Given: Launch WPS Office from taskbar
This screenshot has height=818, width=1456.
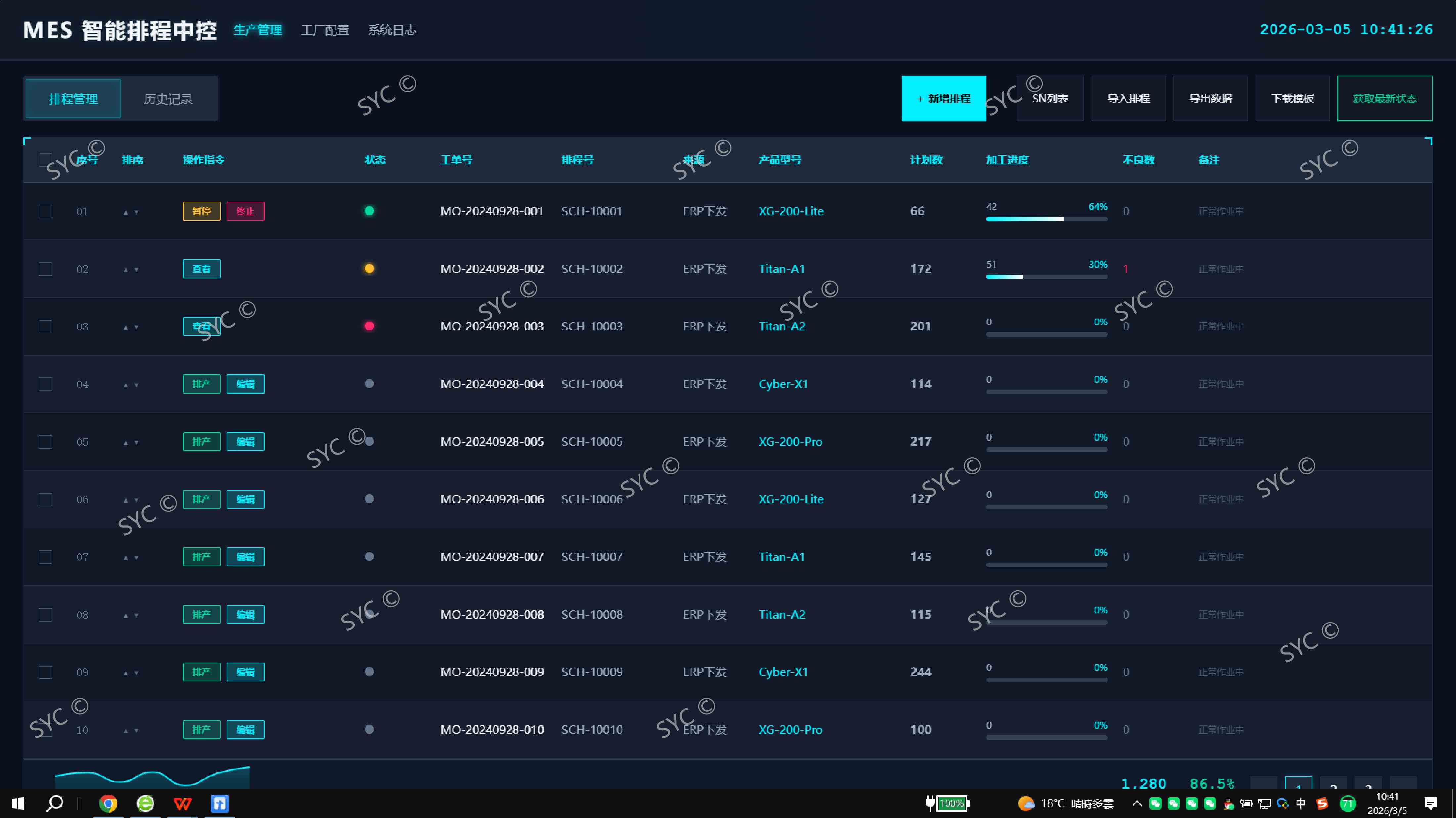Looking at the screenshot, I should click(x=182, y=803).
